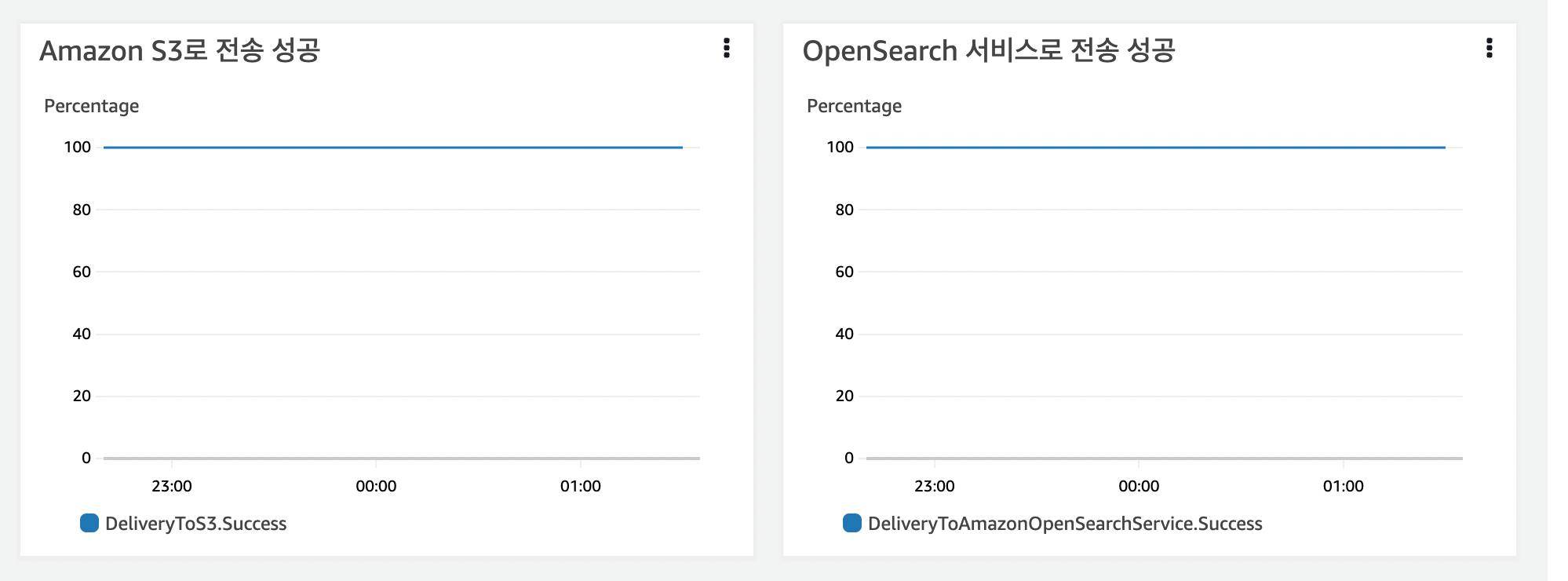Click the 'Amazon S3로 전송 성공' widget title

click(180, 50)
